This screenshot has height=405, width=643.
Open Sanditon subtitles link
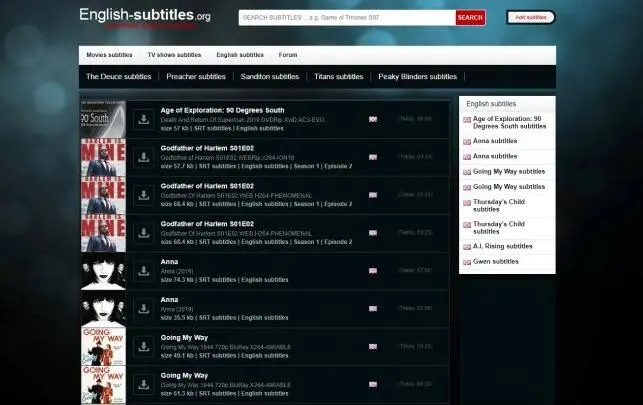coord(270,77)
